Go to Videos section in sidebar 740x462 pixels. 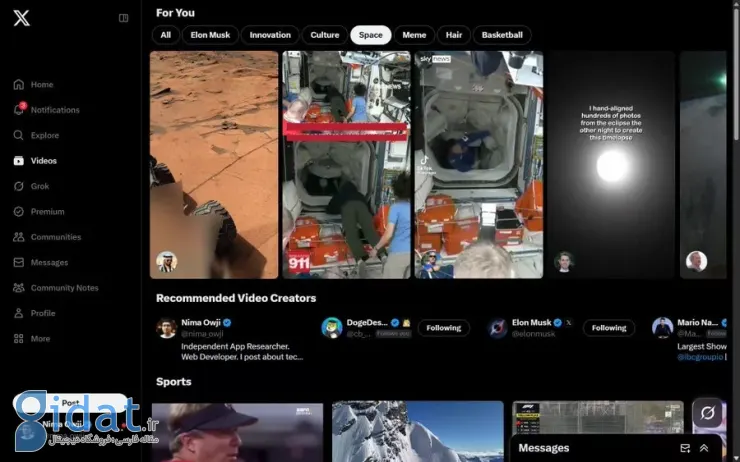tap(35, 161)
